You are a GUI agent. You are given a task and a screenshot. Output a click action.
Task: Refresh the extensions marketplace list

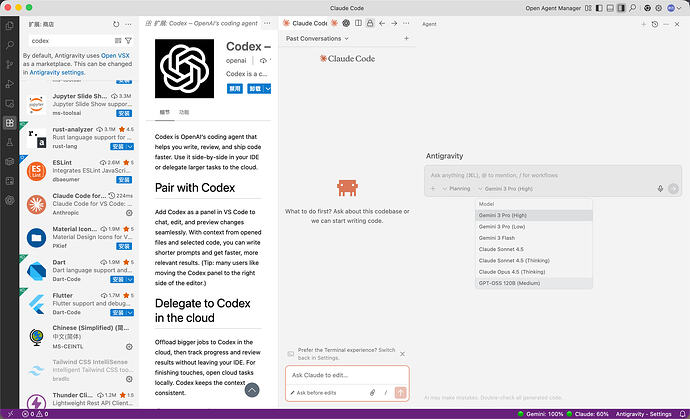116,24
